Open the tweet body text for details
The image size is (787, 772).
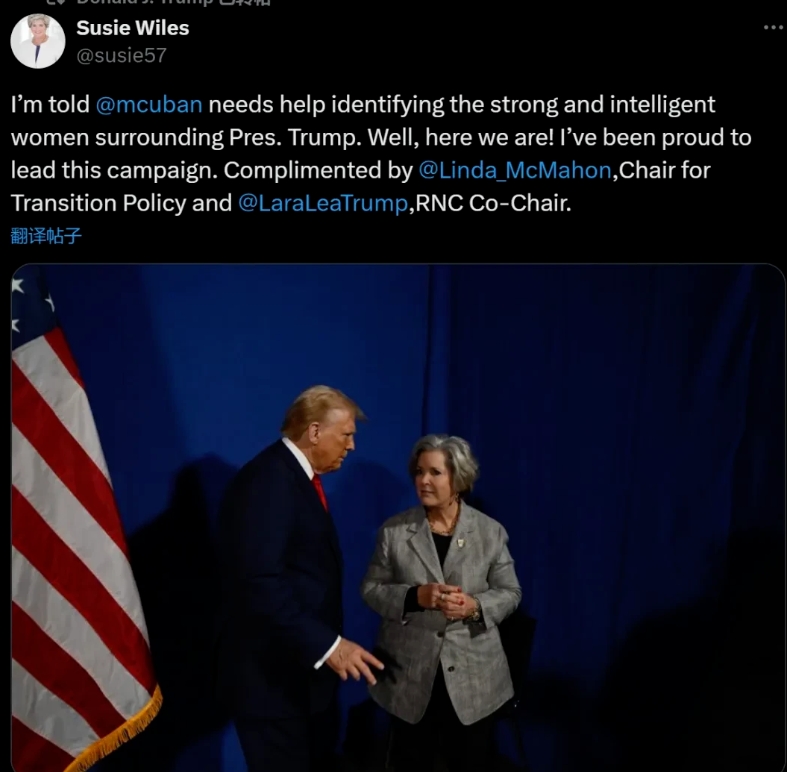click(x=381, y=154)
